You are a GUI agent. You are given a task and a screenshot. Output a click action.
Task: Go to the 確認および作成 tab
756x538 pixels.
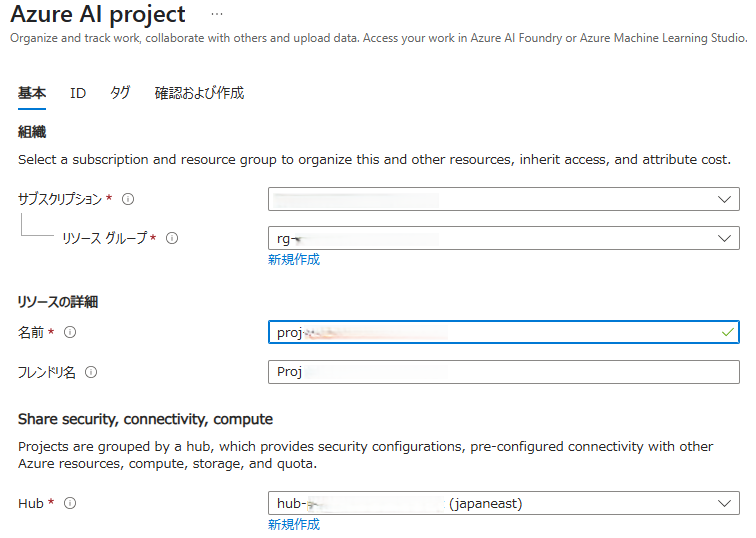(x=199, y=93)
